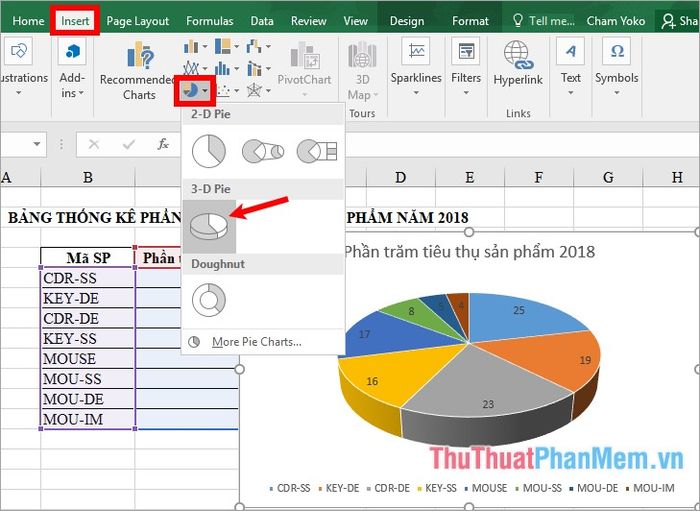Click the Cham Yoko account name
700x511 pixels.
tap(616, 21)
